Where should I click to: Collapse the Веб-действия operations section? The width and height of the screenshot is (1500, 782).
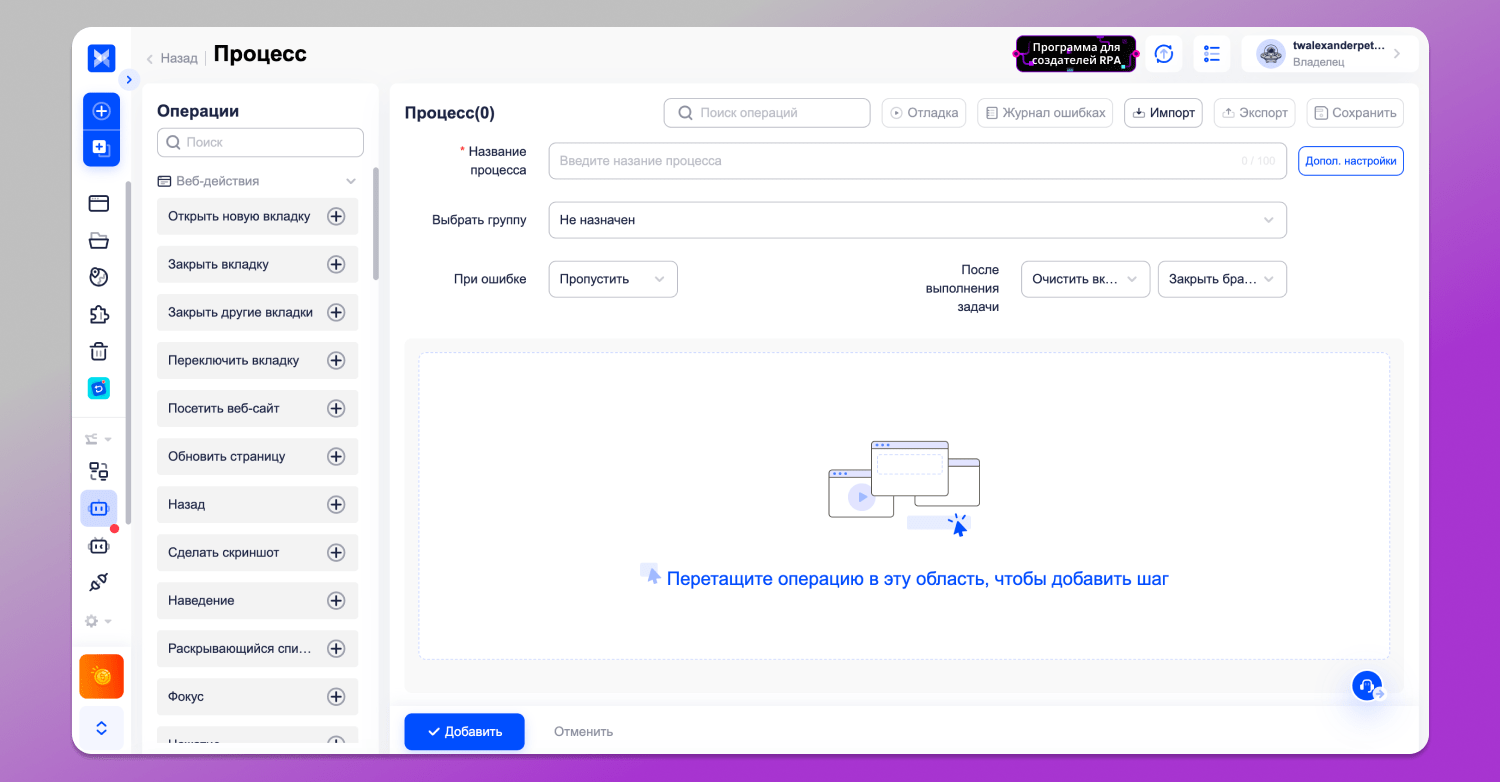pyautogui.click(x=351, y=181)
